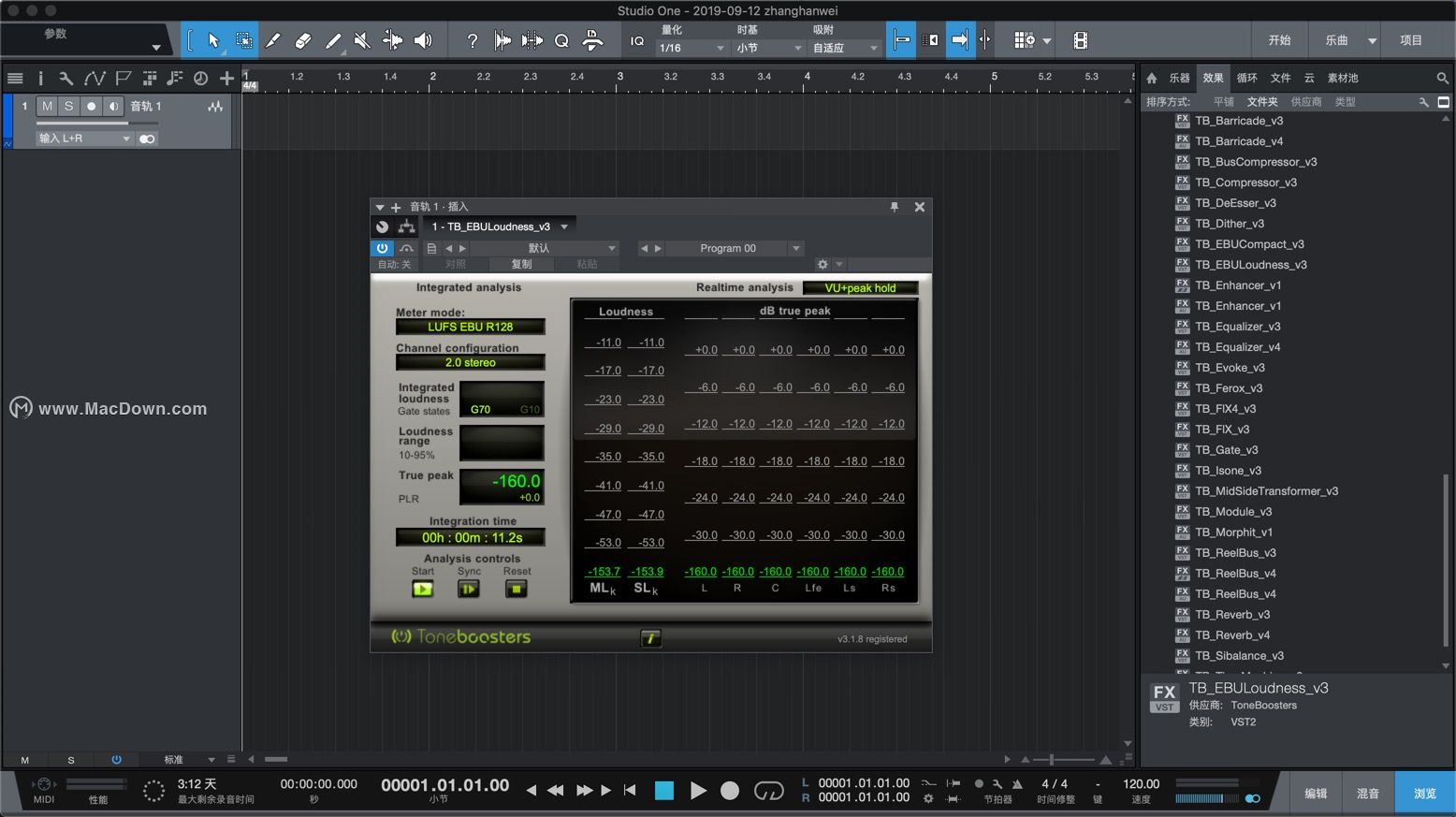
Task: Select the Arrow tool in the toolbar
Action: [x=213, y=40]
